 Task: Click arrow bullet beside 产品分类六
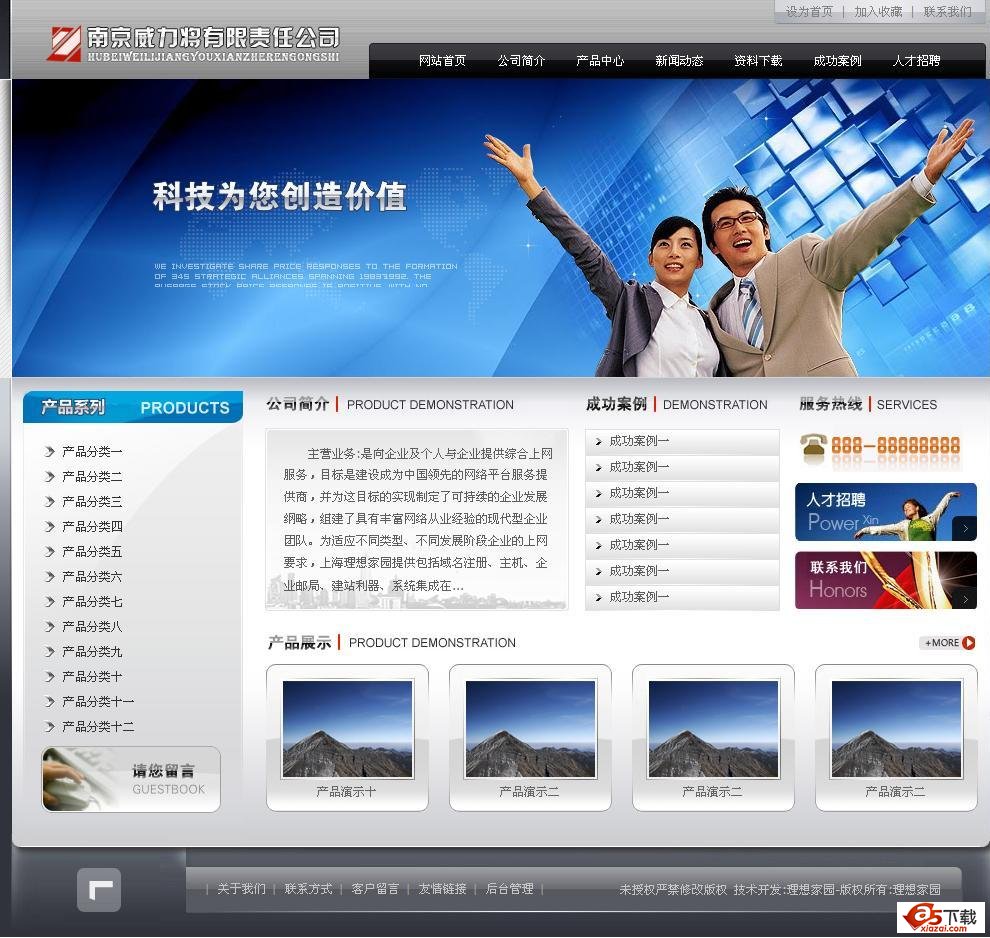[x=50, y=577]
